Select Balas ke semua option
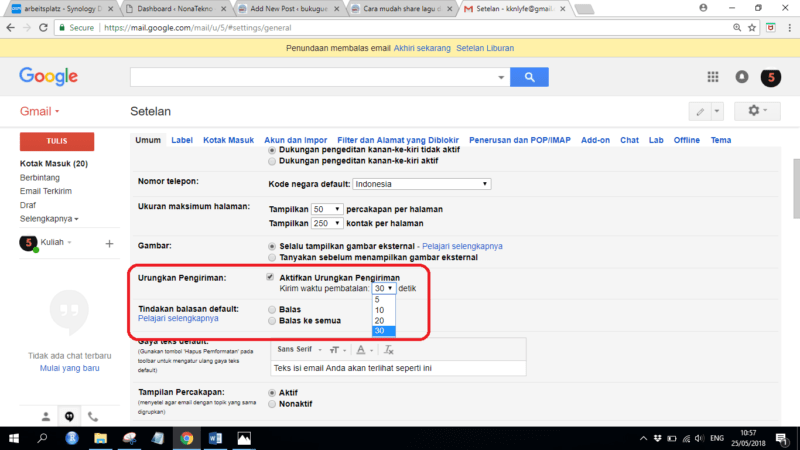Screen dimensions: 800x450 (272, 321)
